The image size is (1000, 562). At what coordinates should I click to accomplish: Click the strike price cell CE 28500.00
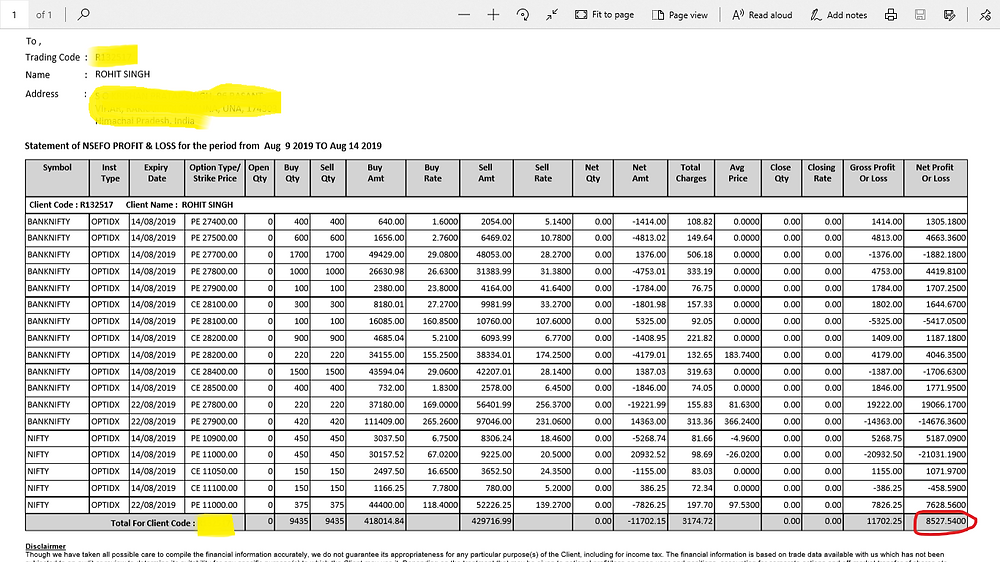(214, 388)
